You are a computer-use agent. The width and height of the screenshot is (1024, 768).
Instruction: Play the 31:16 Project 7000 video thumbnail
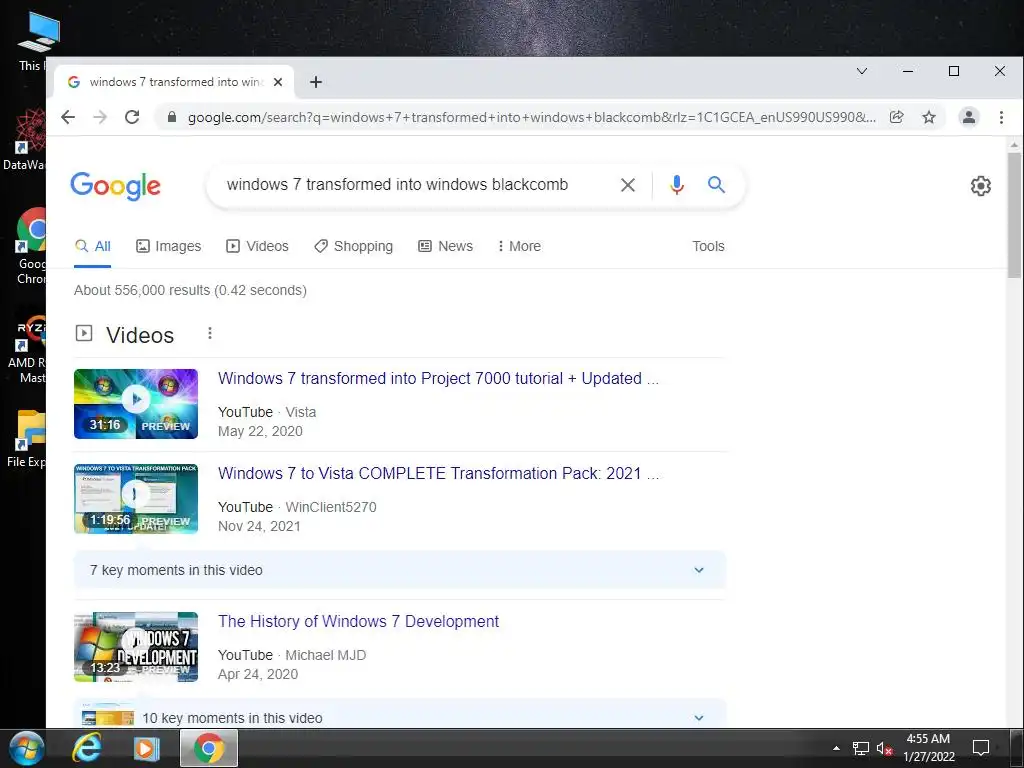136,404
